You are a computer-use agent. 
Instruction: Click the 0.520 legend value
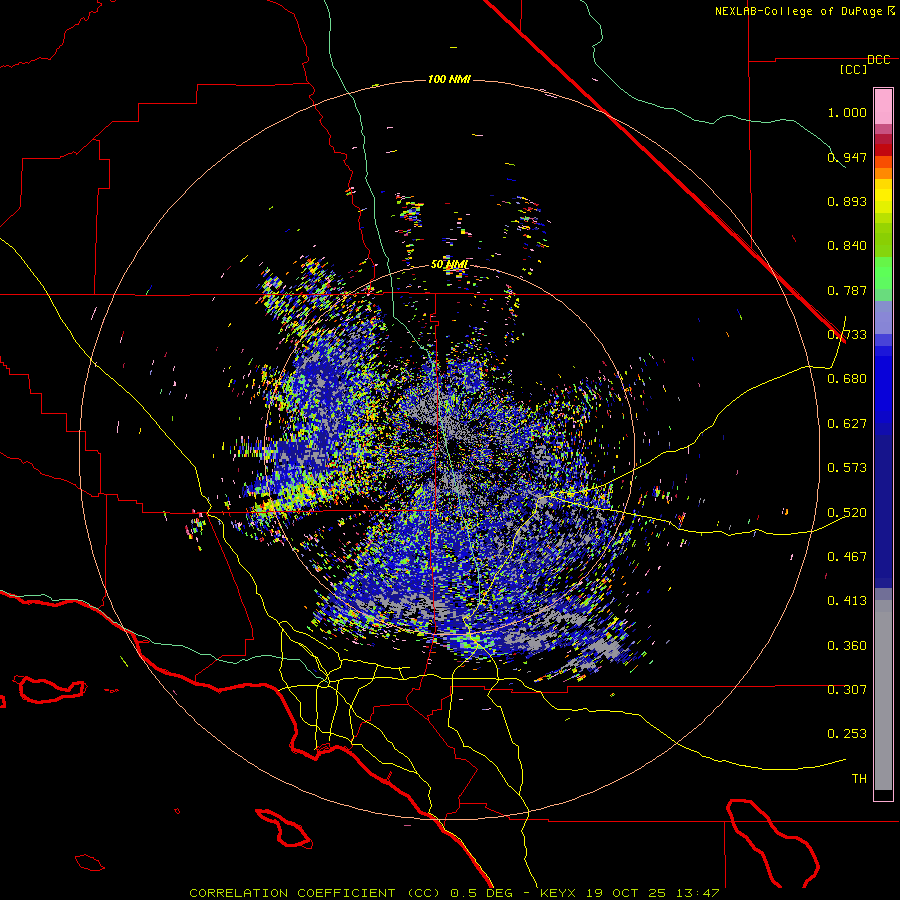click(847, 513)
